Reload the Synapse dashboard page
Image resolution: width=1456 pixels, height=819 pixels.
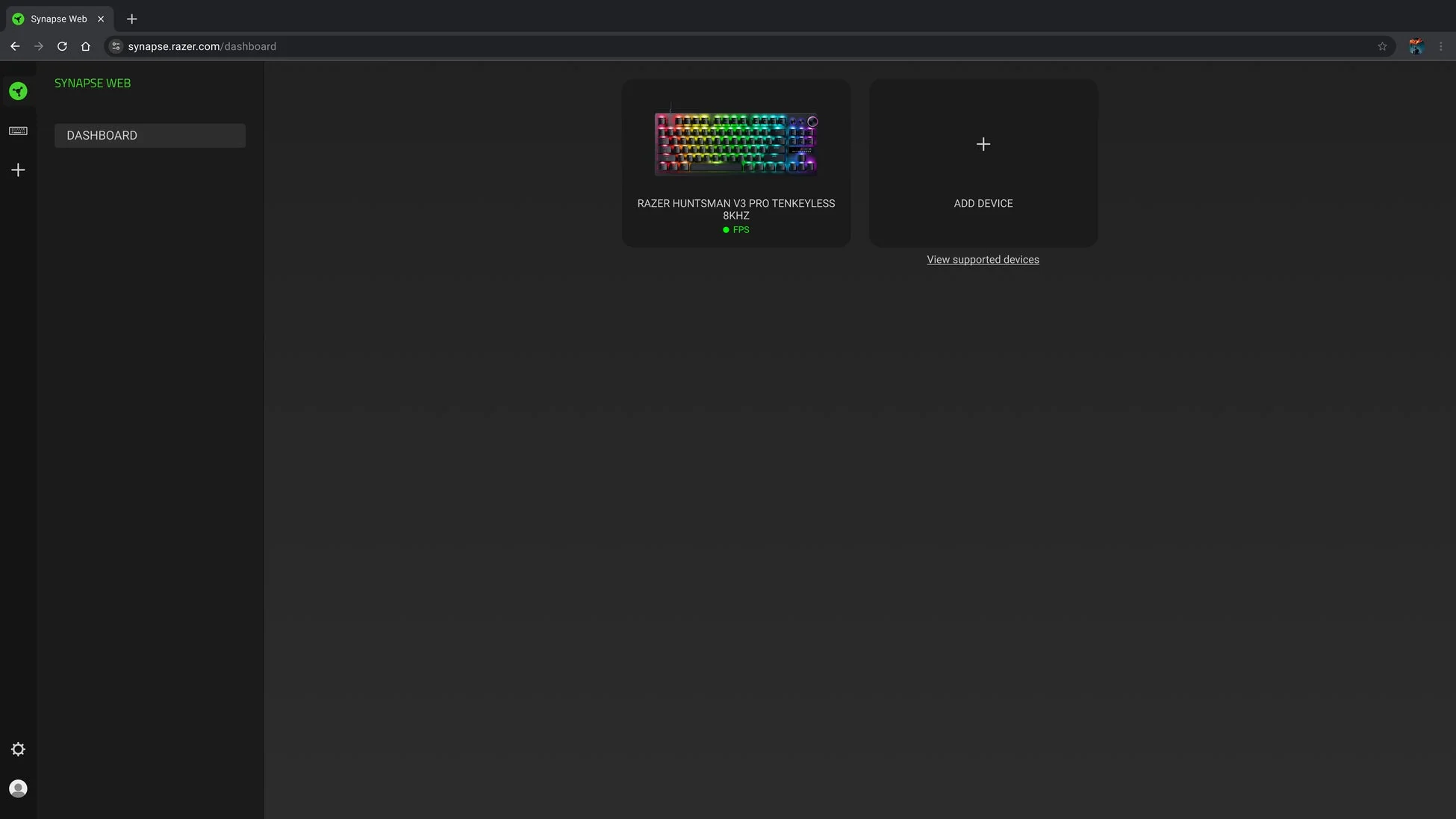[62, 46]
